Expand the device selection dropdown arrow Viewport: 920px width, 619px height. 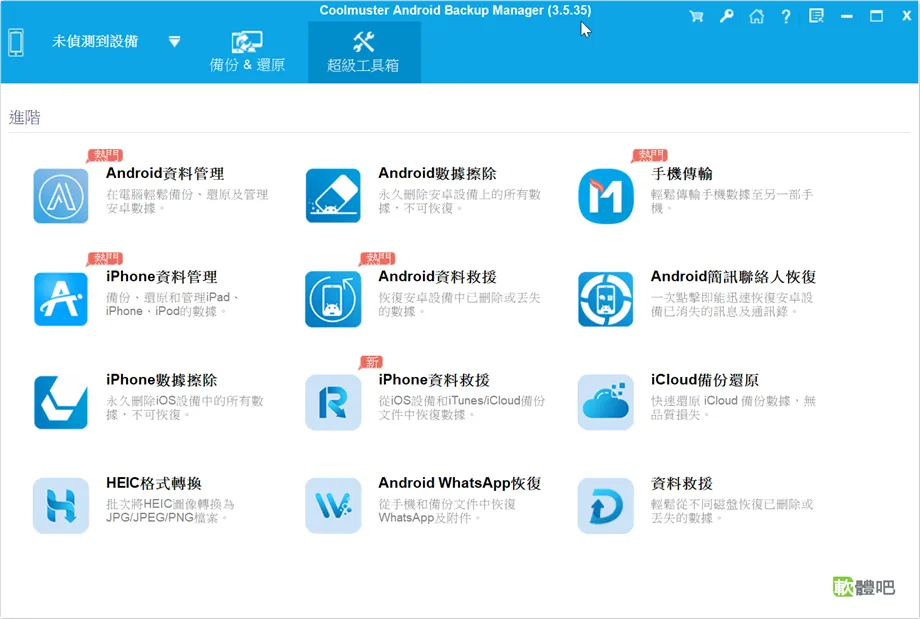[x=174, y=42]
